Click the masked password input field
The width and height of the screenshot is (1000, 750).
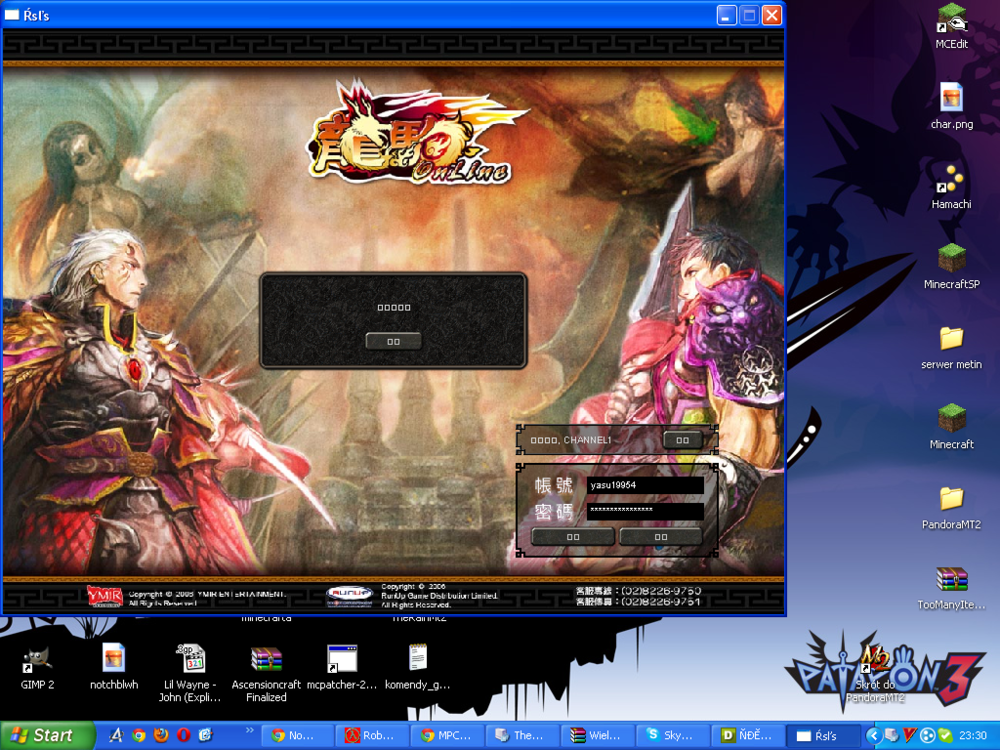(645, 510)
